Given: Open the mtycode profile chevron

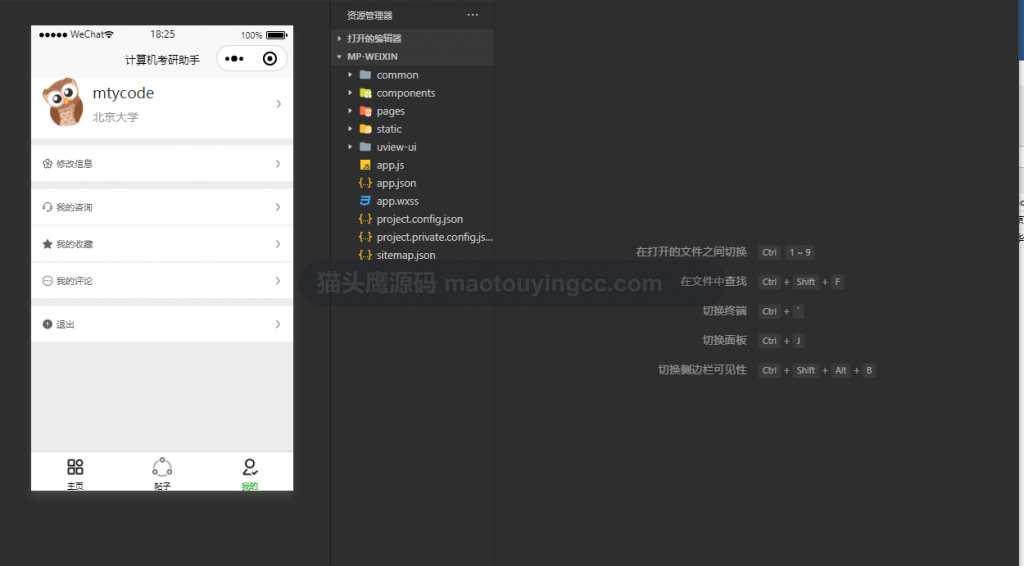Looking at the screenshot, I should tap(279, 104).
